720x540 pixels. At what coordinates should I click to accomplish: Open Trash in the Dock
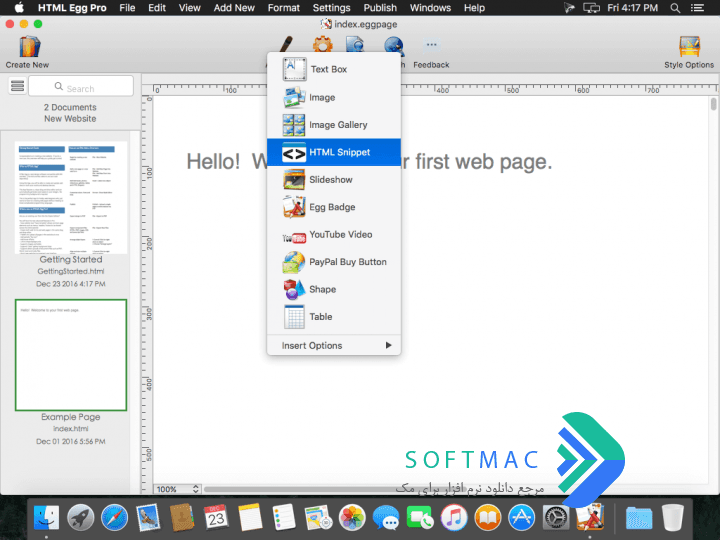(x=673, y=518)
